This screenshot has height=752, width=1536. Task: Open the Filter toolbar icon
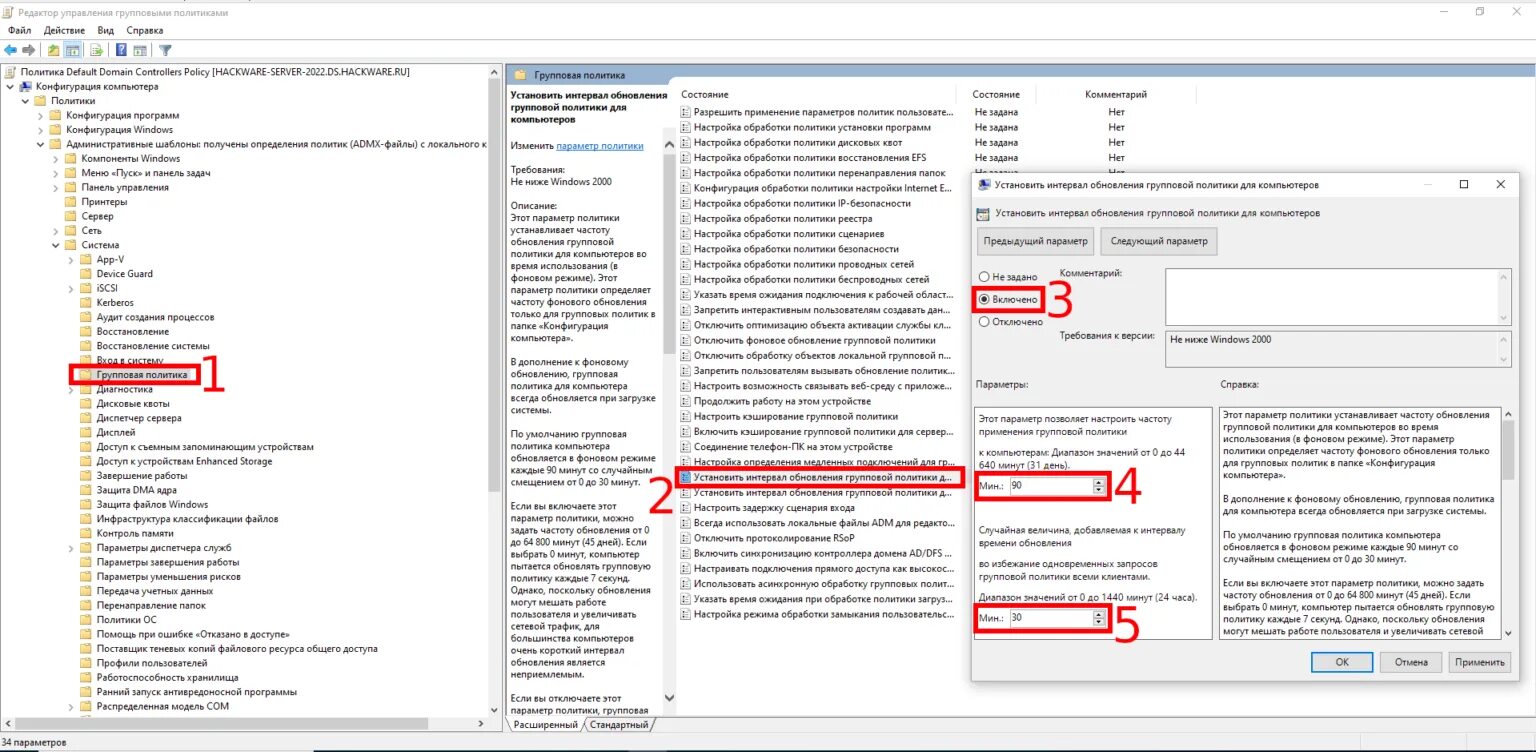coord(163,50)
